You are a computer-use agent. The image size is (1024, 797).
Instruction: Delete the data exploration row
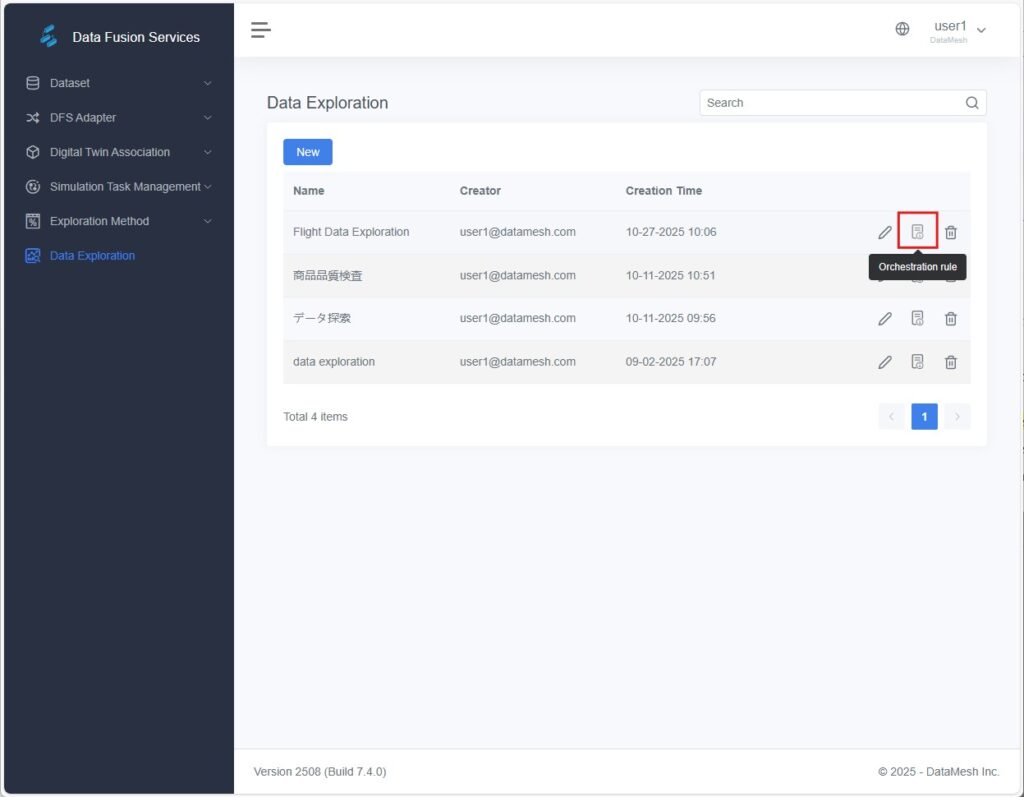(x=951, y=362)
